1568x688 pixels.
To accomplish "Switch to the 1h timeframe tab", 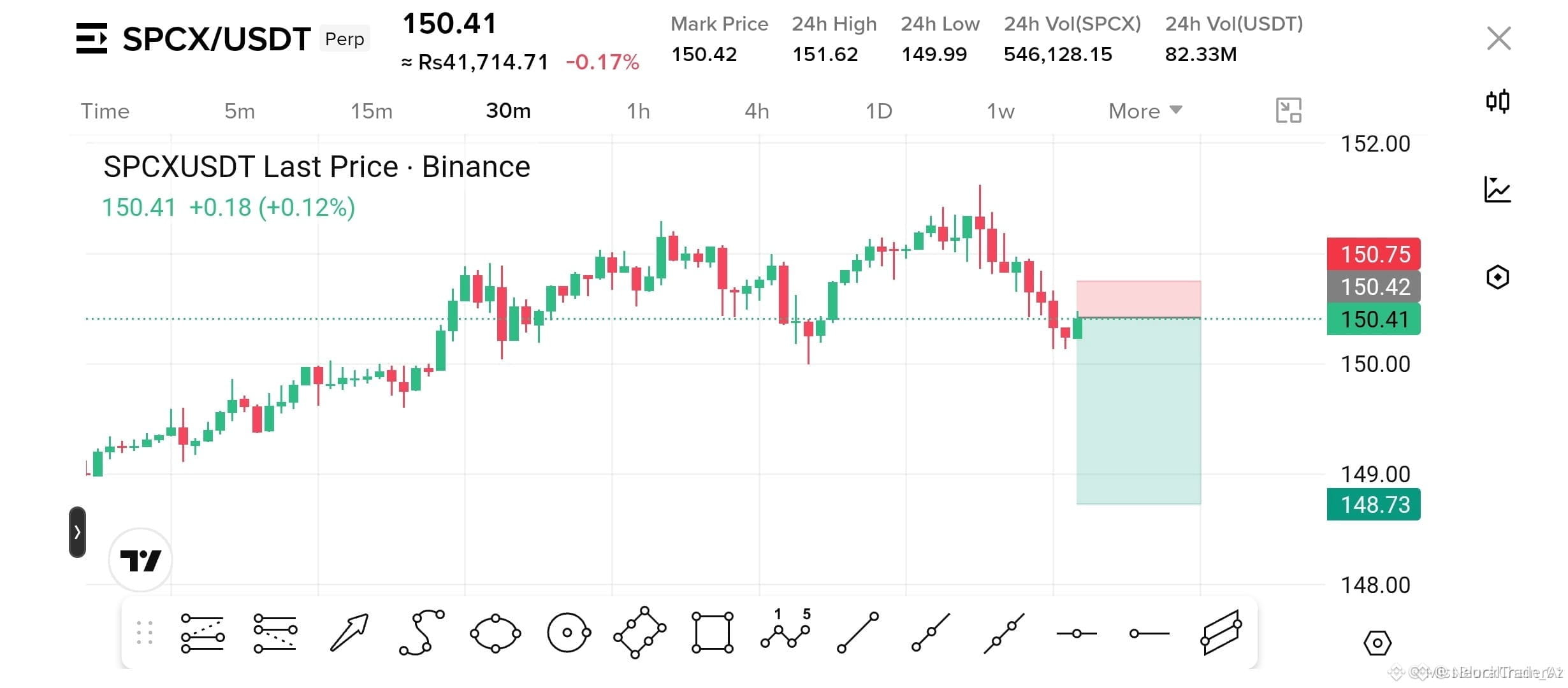I will point(638,111).
